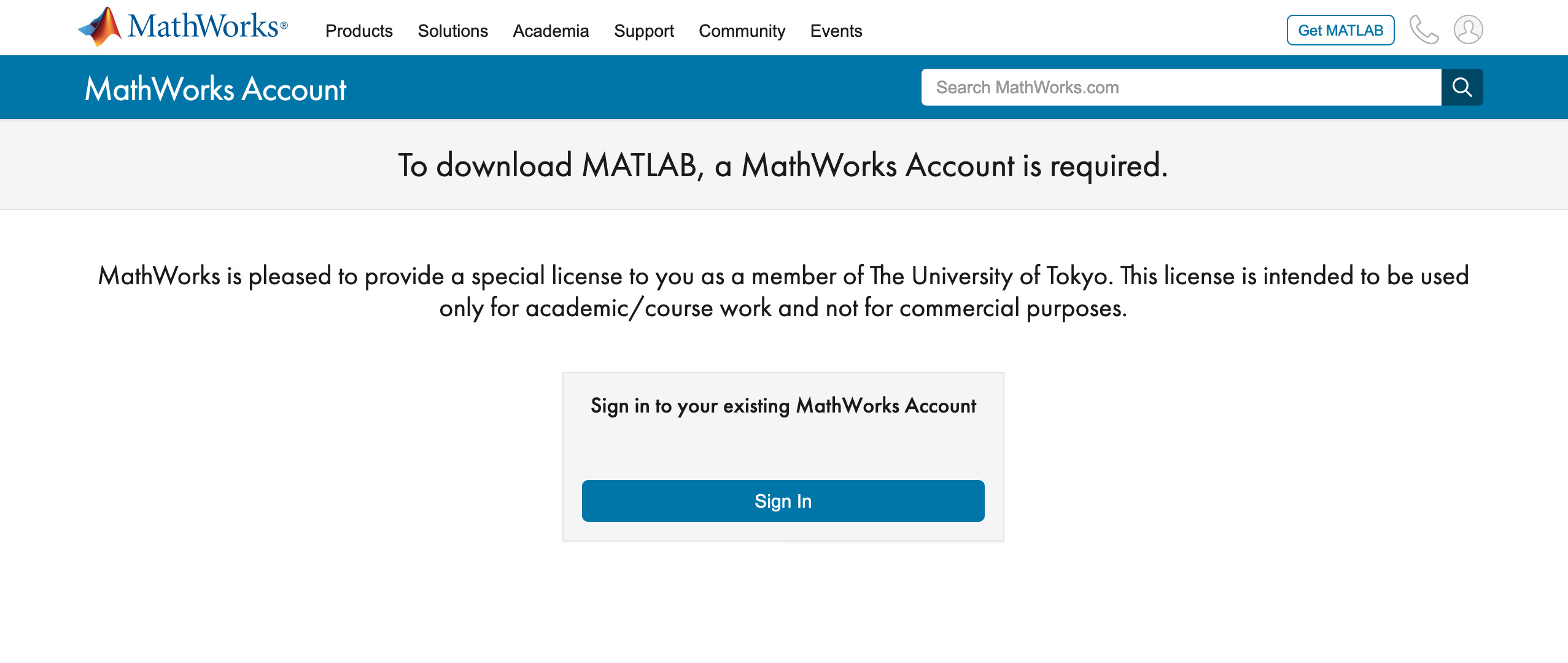Click the Get MATLAB button
1568x663 pixels.
point(1340,30)
